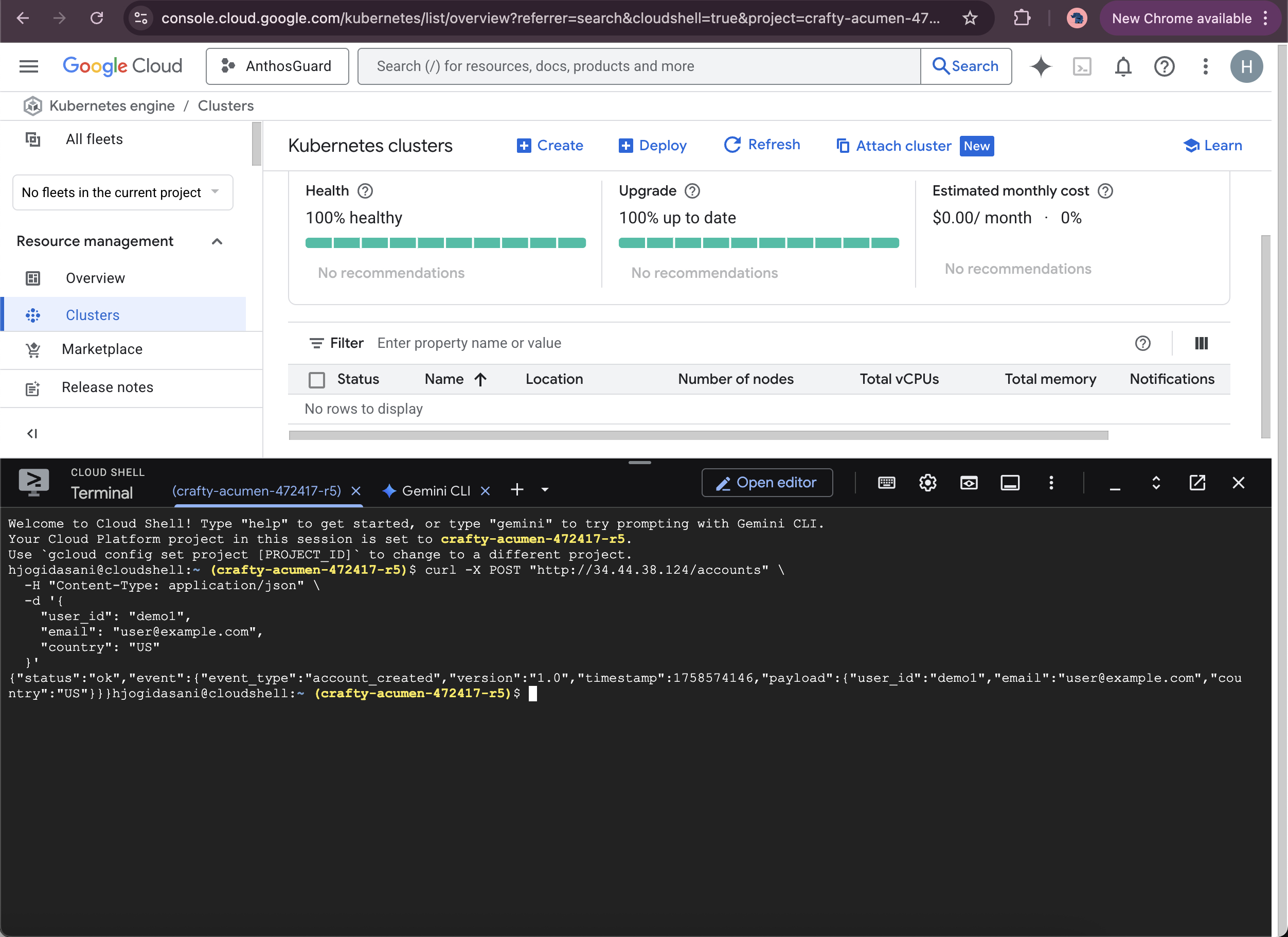Toggle the on-screen keyboard icon in Cloud Shell
Image resolution: width=1288 pixels, height=937 pixels.
click(x=886, y=483)
